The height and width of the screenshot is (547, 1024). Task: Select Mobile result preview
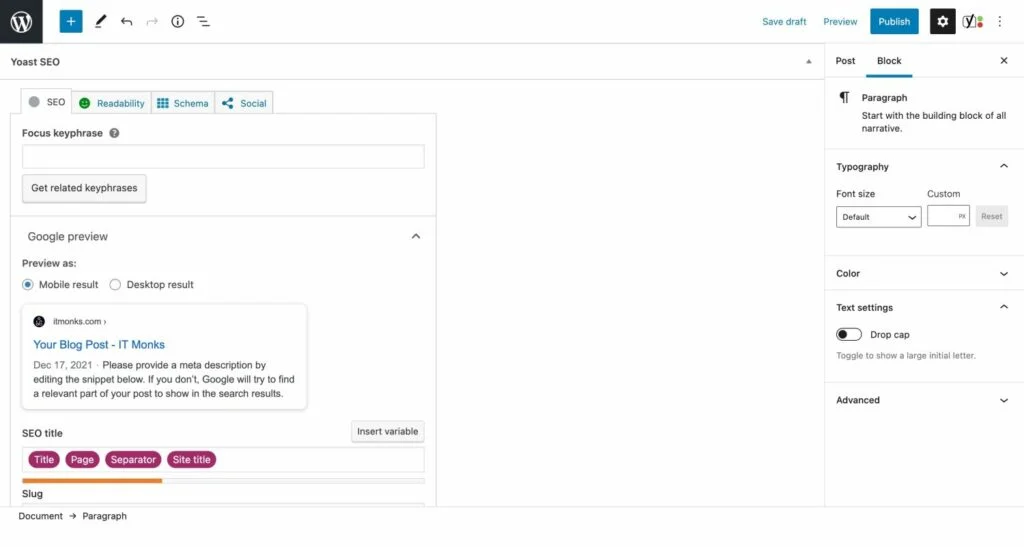click(x=27, y=285)
